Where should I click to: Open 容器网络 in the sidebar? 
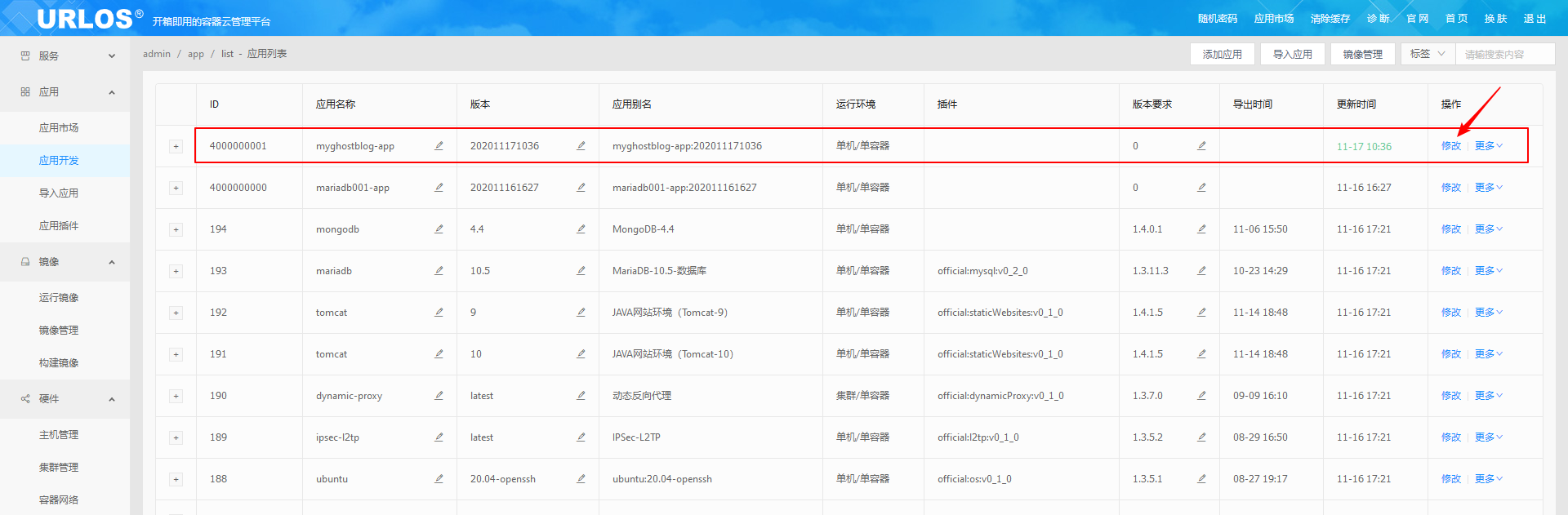click(x=59, y=500)
